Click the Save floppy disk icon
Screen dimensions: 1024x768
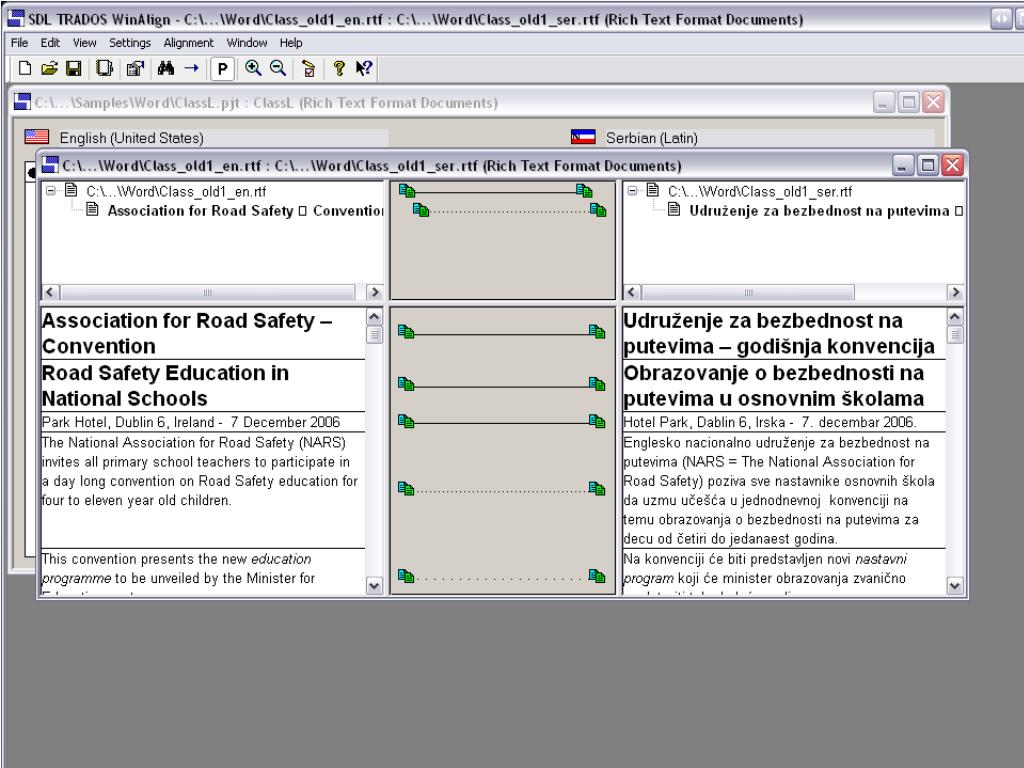(x=74, y=68)
